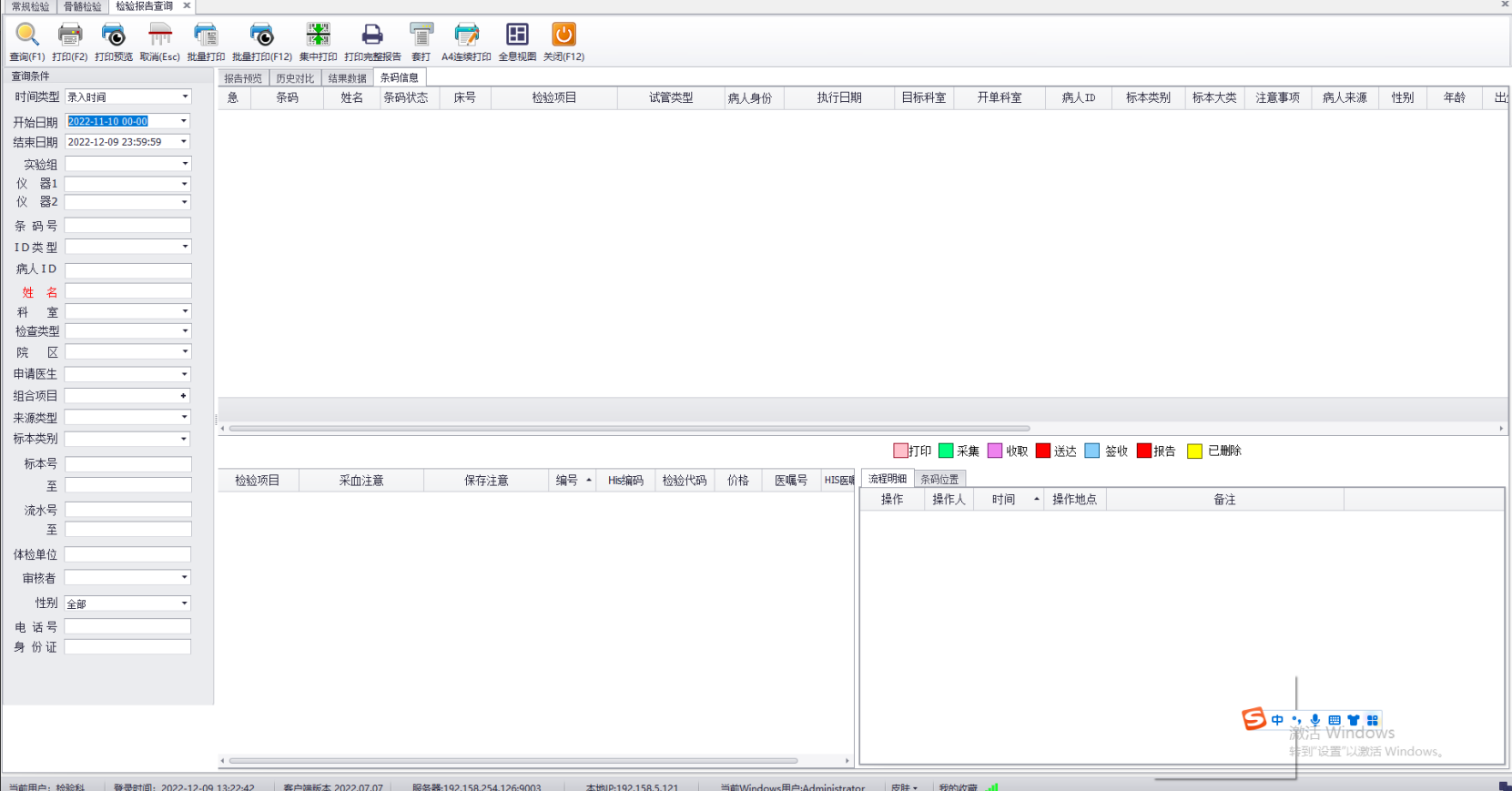
Task: Click the 套打 overlay print icon
Action: pos(421,35)
